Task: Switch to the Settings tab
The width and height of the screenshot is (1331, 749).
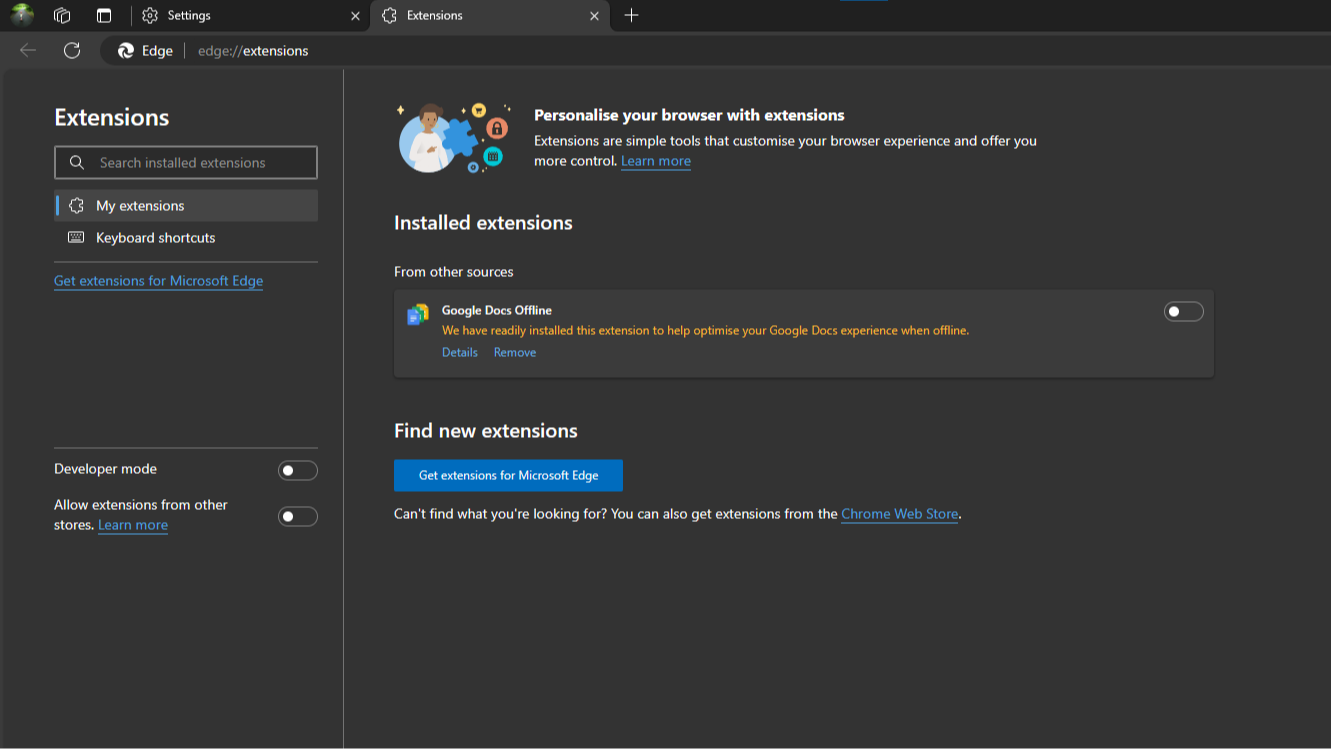Action: click(x=251, y=15)
